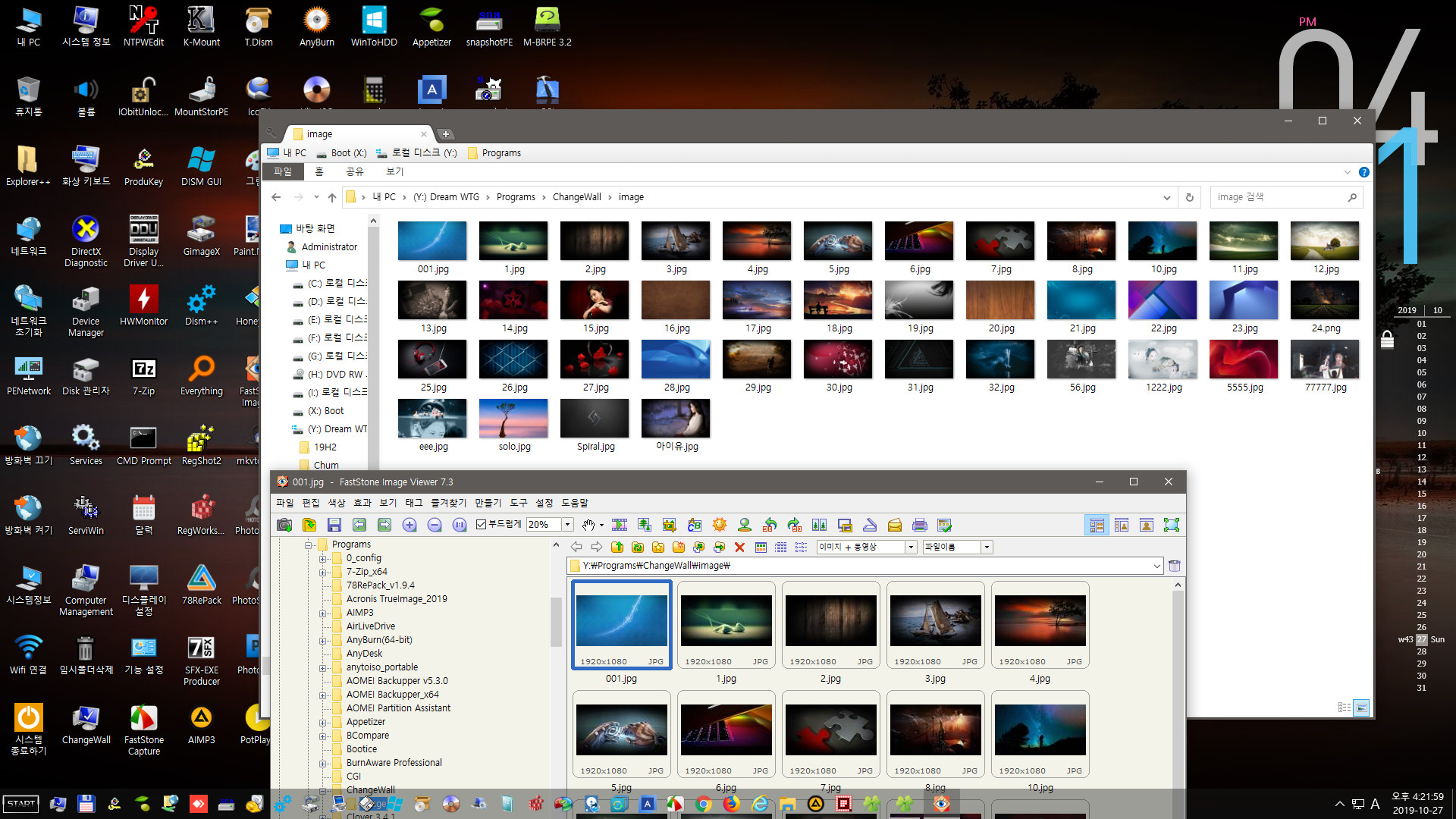Open the Everything desktop icon

[x=201, y=375]
